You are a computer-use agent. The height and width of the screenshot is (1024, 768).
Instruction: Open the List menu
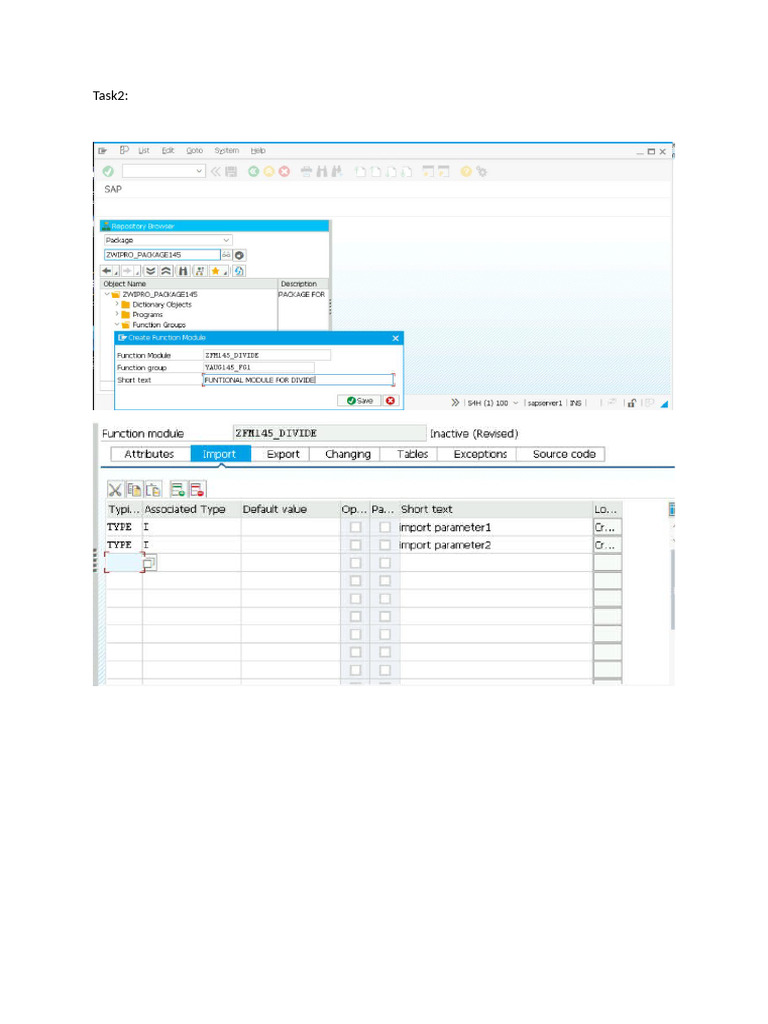144,151
